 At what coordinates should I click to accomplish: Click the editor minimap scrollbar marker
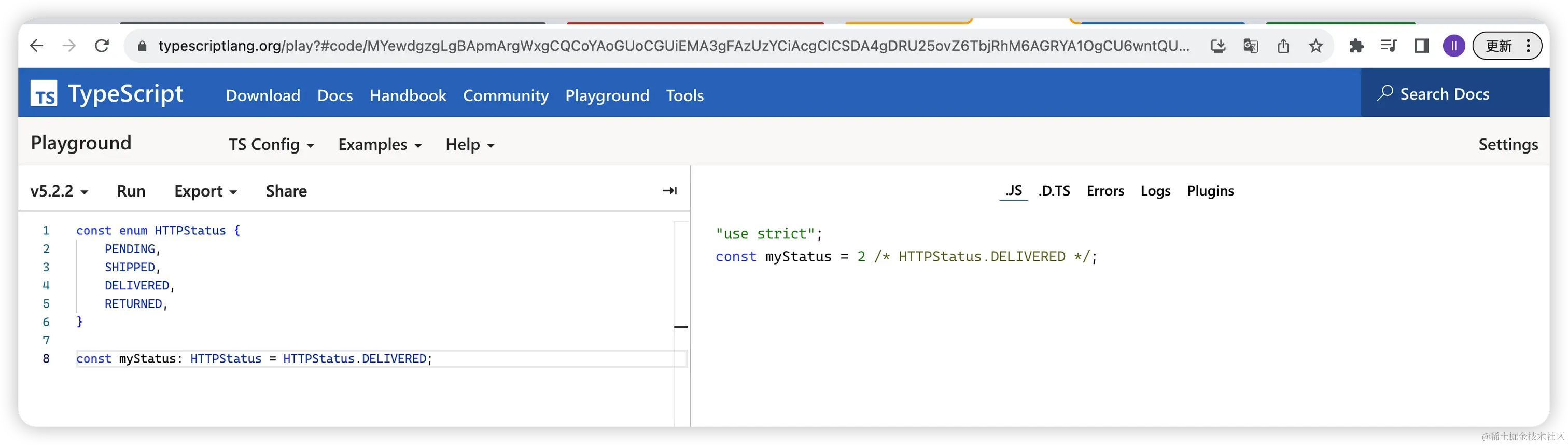681,327
